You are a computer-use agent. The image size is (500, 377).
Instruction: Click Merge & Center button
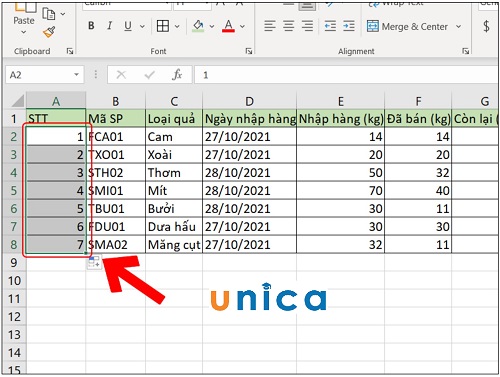(407, 26)
